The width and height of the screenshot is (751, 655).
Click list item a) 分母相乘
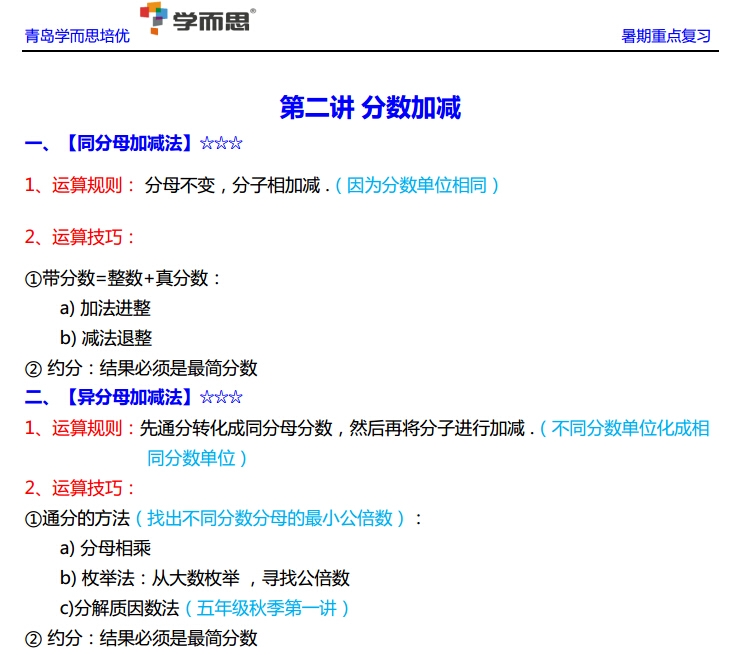point(105,548)
